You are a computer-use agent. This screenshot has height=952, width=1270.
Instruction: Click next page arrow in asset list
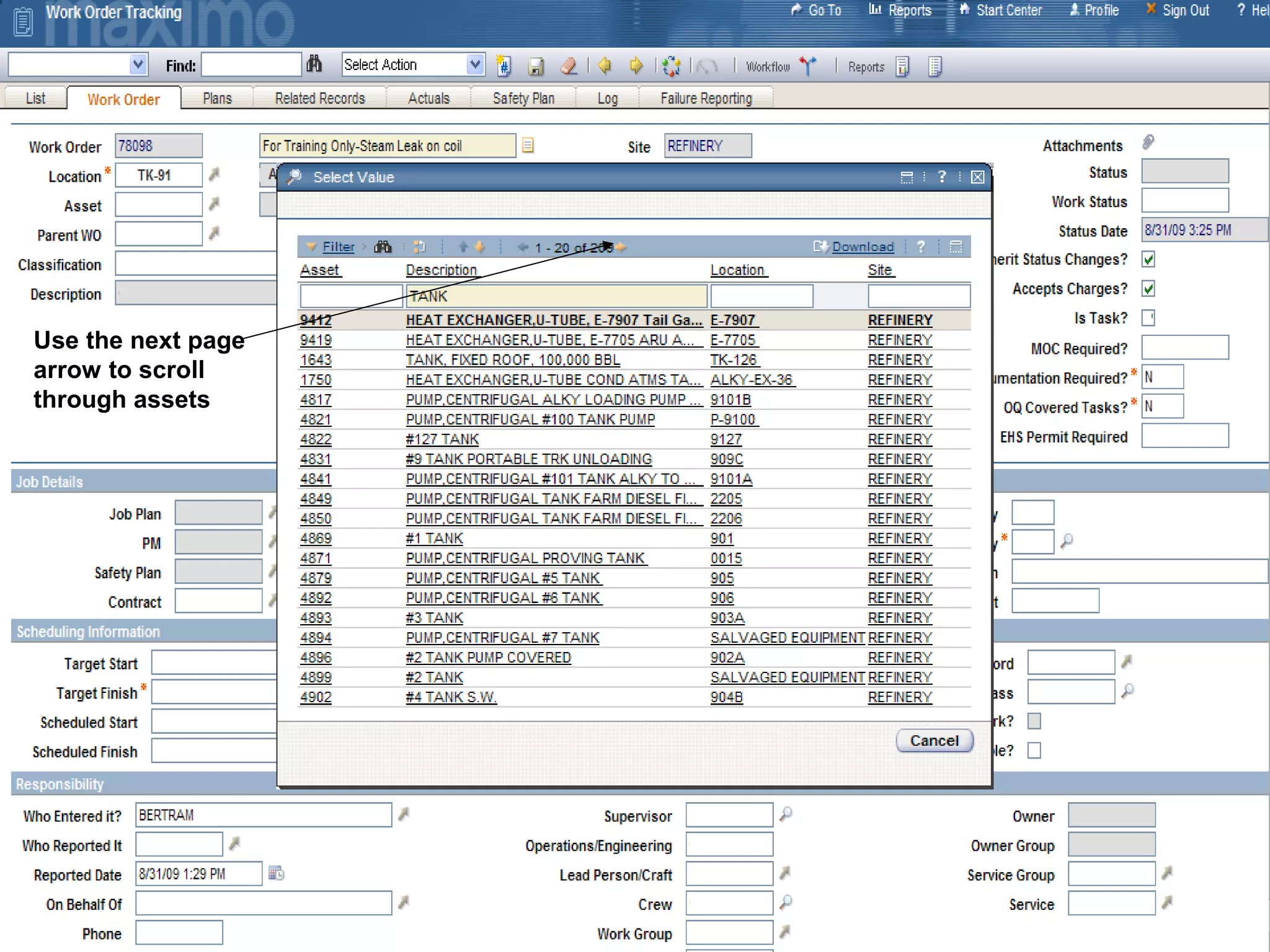pyautogui.click(x=621, y=247)
